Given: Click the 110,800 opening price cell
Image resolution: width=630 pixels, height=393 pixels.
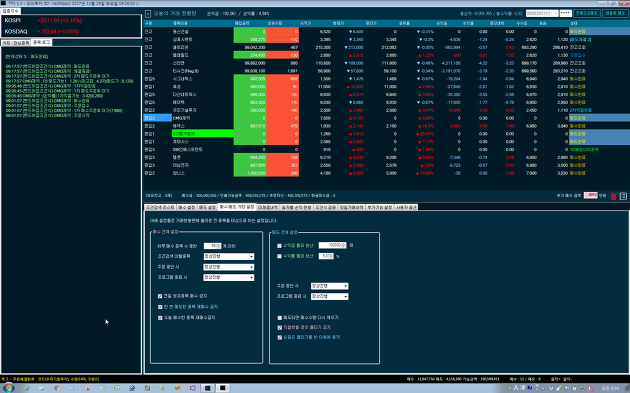Looking at the screenshot, I should (323, 63).
